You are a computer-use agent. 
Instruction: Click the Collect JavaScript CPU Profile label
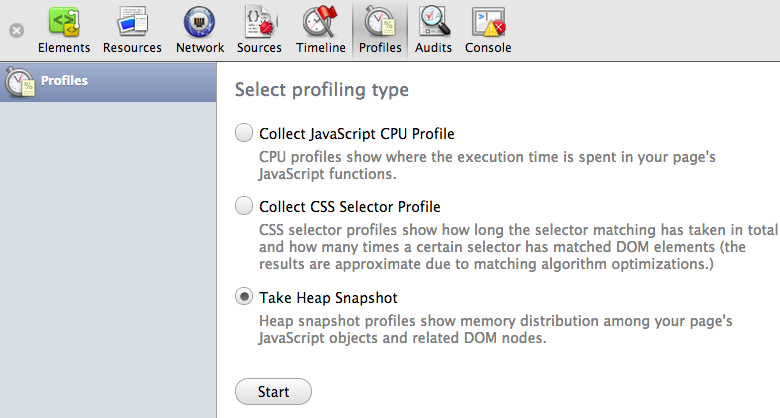[x=357, y=134]
